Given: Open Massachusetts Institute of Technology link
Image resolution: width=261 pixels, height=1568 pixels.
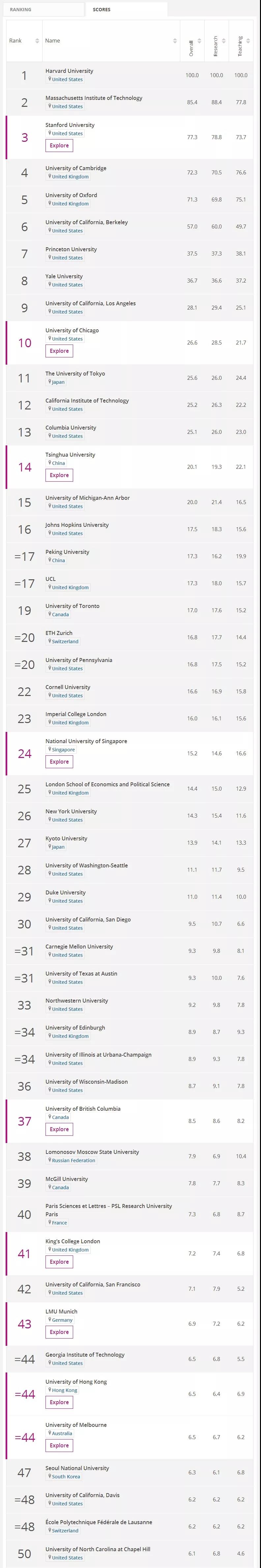Looking at the screenshot, I should pos(94,97).
